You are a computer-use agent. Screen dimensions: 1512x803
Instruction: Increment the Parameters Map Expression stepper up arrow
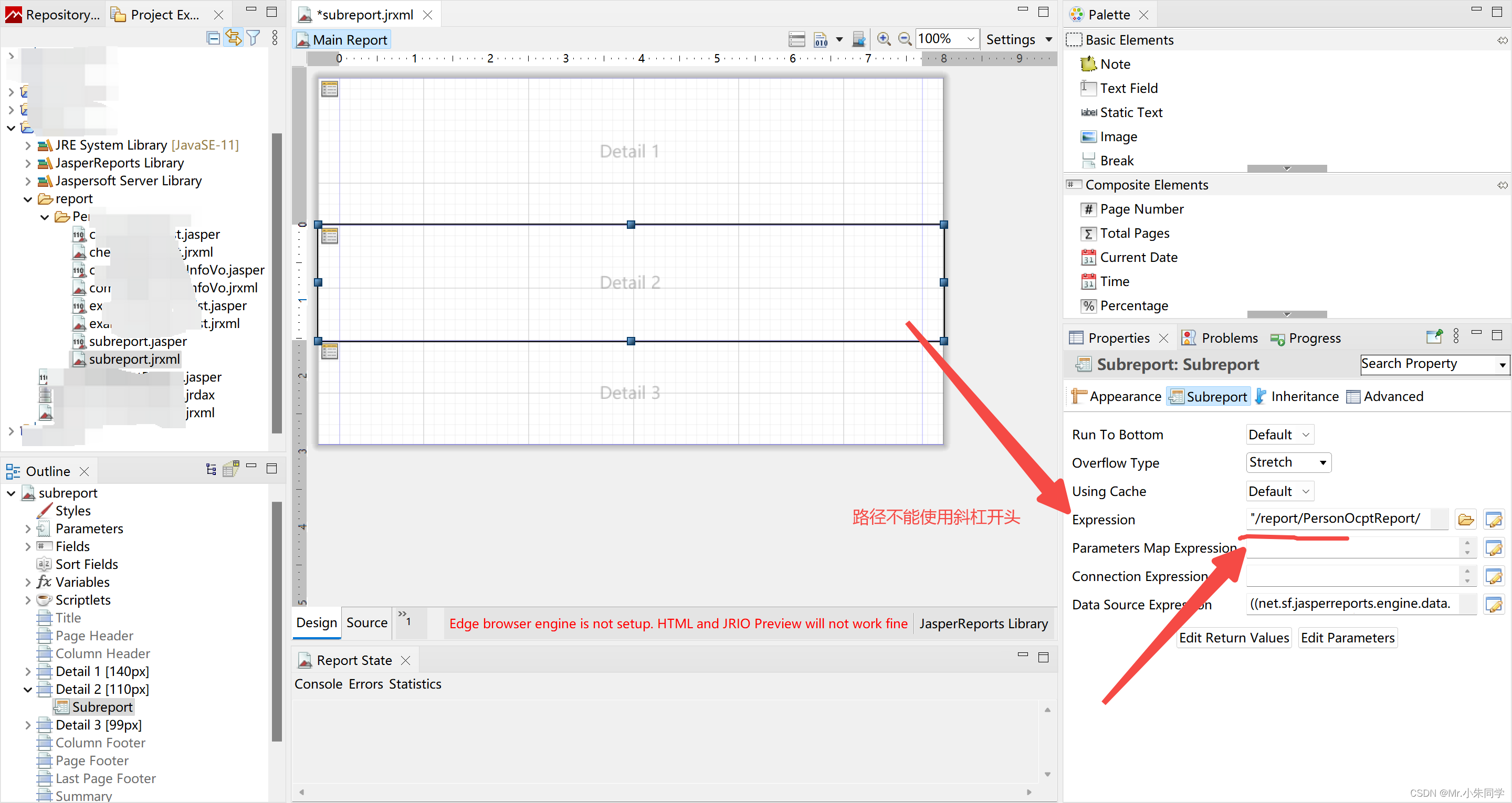tap(1467, 543)
